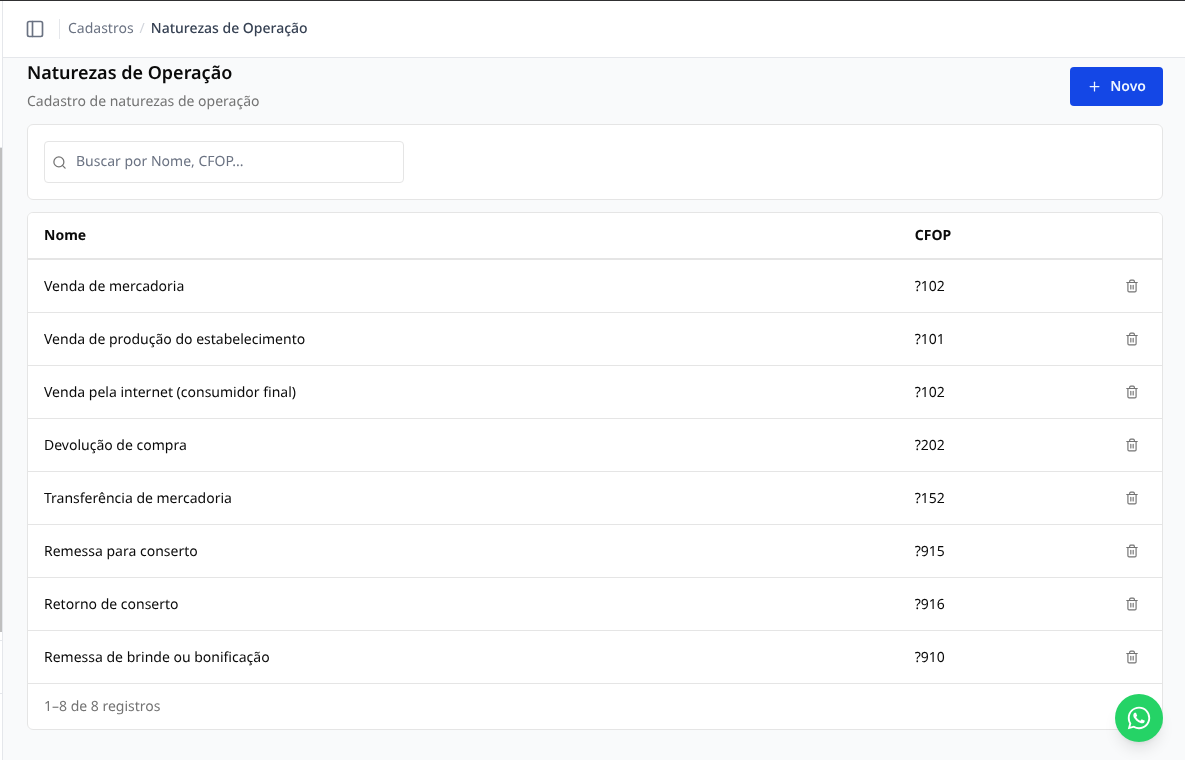This screenshot has width=1185, height=760.
Task: Delete the Venda de mercadoria row
Action: click(1131, 286)
